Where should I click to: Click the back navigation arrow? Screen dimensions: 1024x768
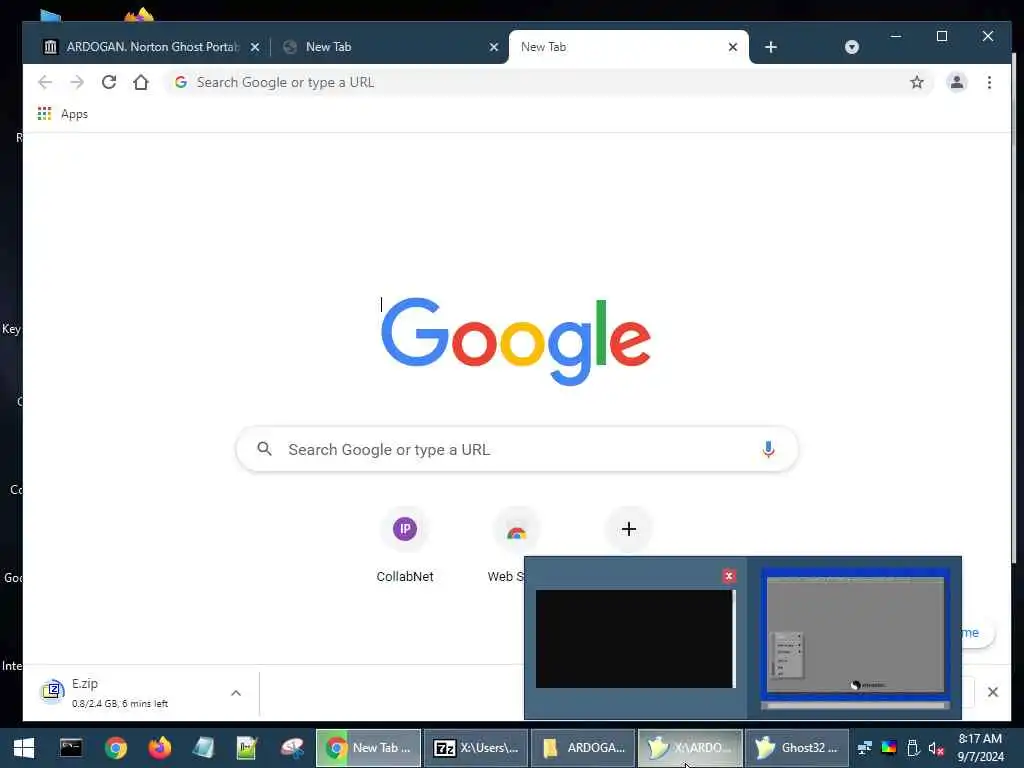tap(45, 82)
